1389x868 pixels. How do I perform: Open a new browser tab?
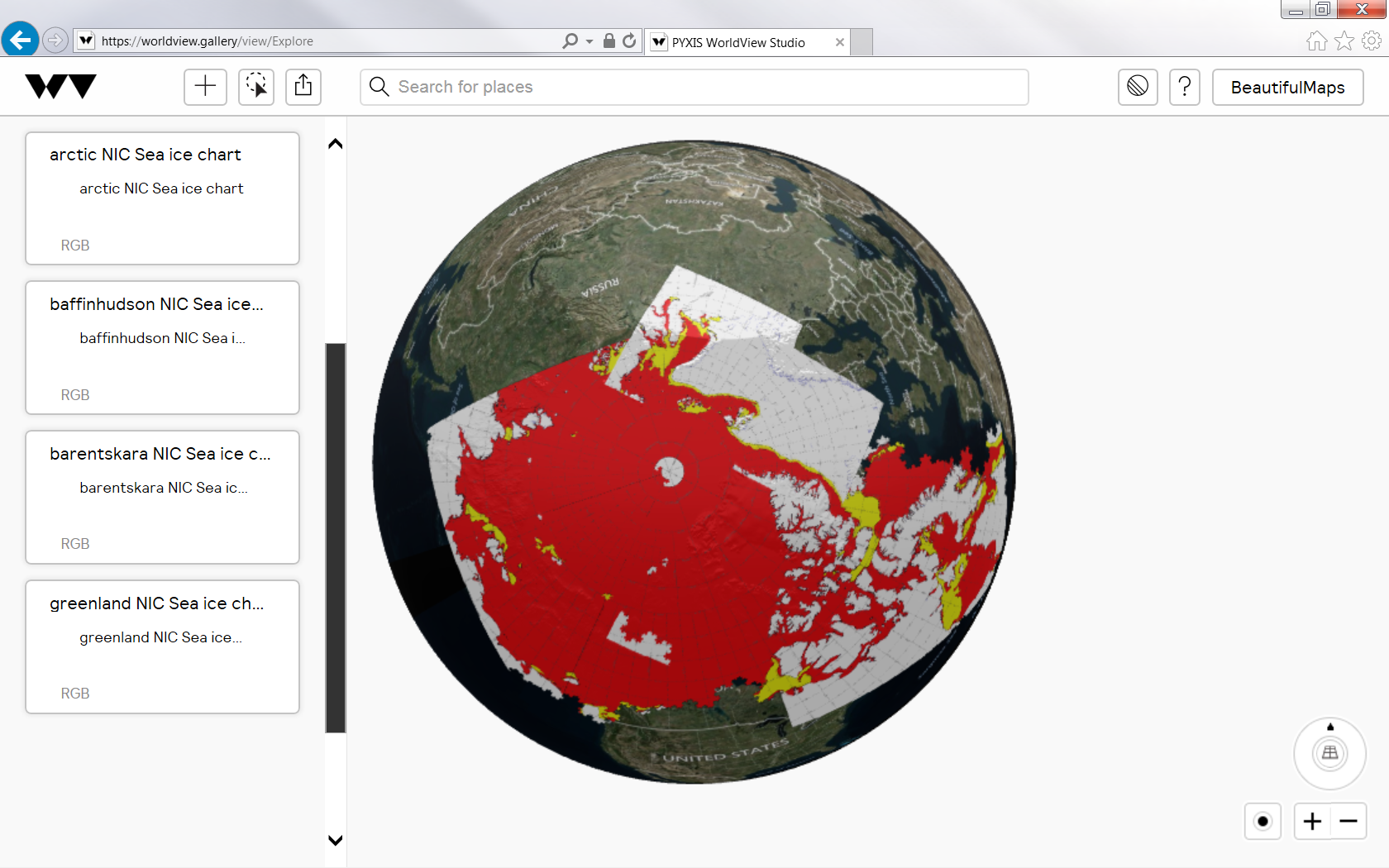[862, 42]
